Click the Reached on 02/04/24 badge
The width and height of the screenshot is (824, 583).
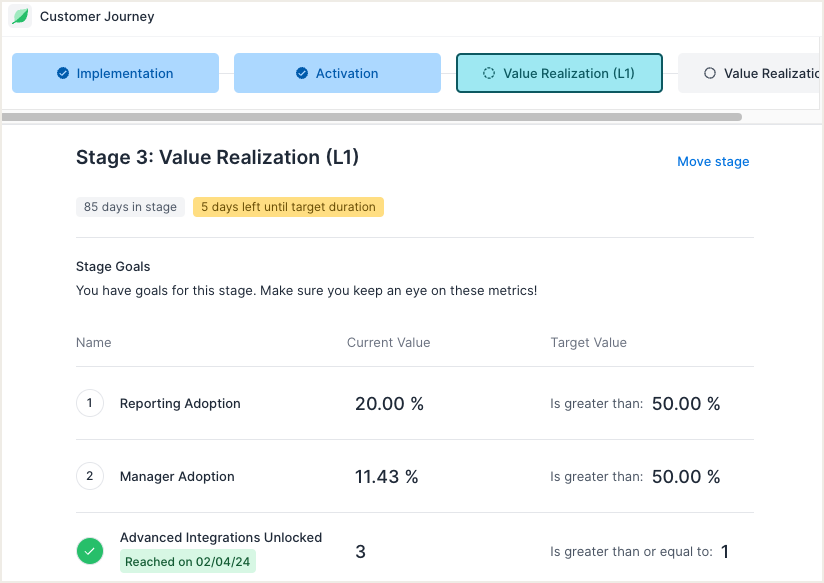[187, 561]
